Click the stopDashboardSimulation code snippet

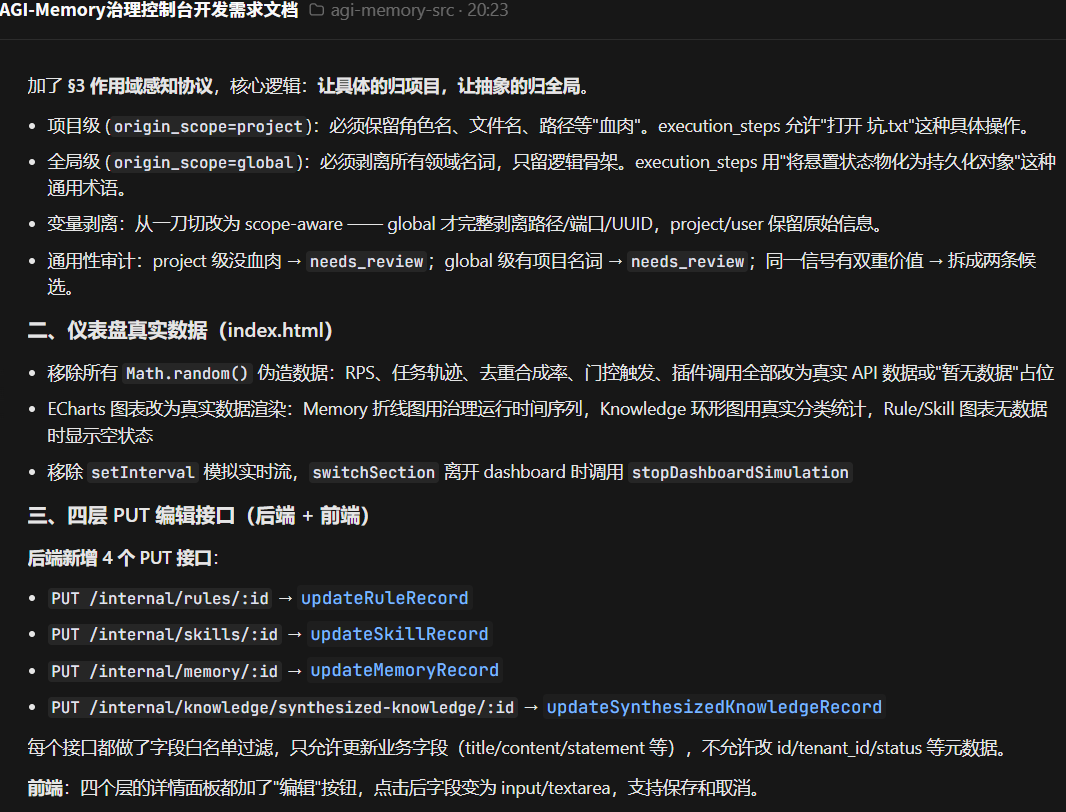point(740,472)
